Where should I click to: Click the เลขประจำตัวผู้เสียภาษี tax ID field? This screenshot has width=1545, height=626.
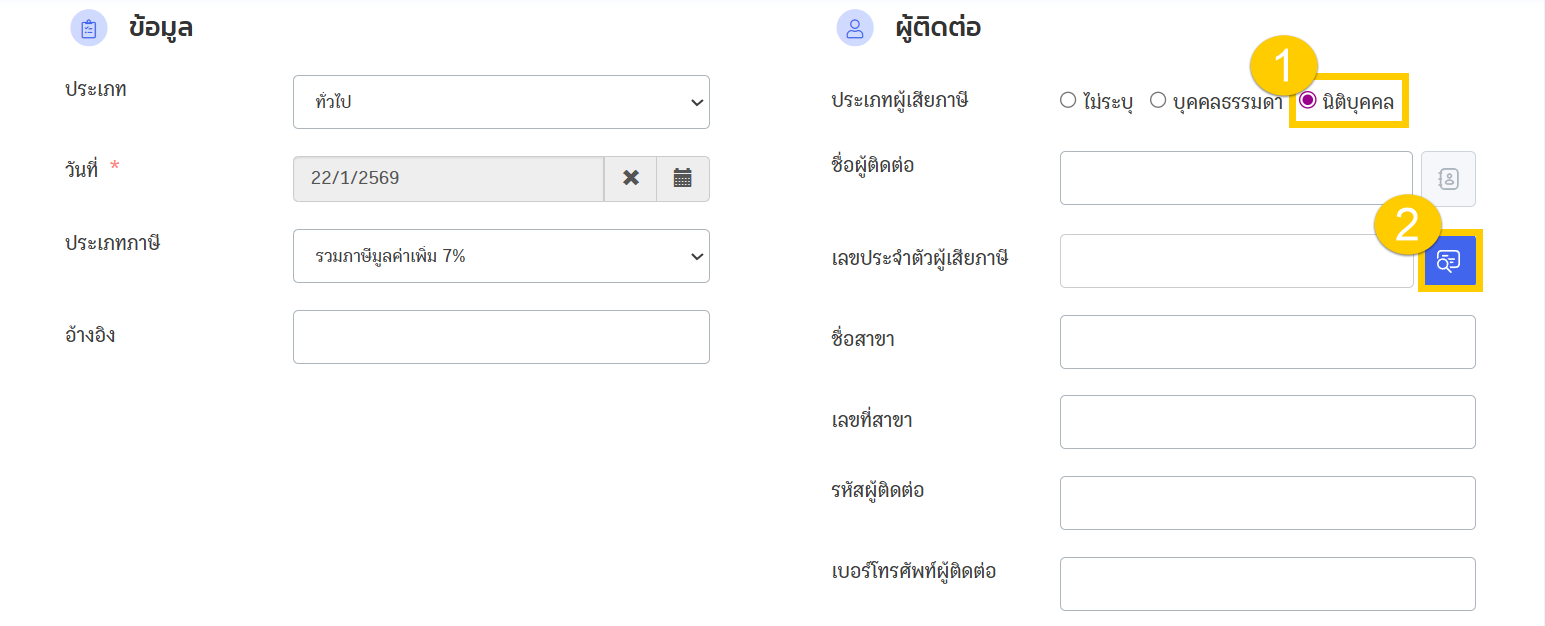coord(1236,261)
